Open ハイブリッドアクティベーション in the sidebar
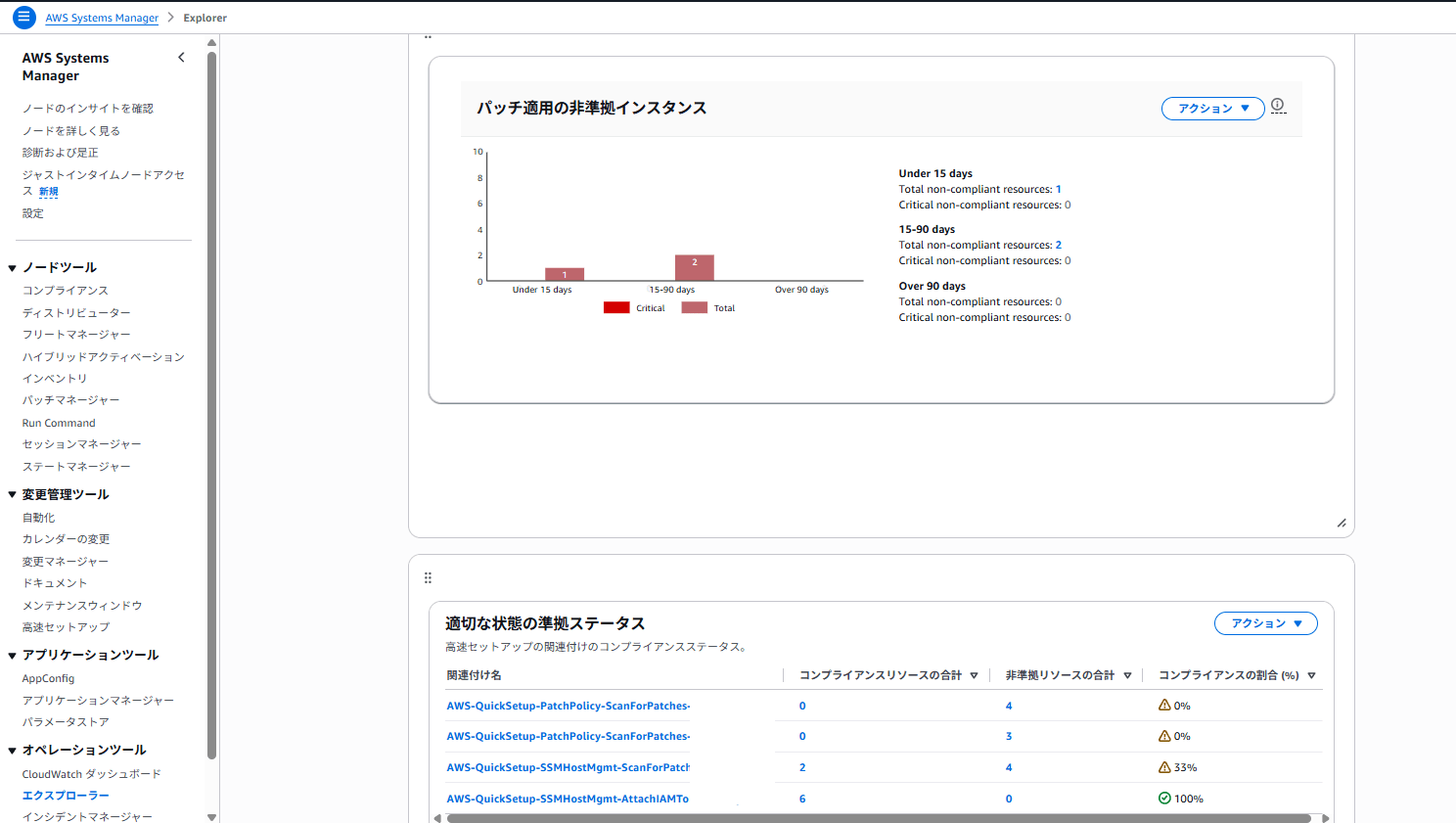The height and width of the screenshot is (823, 1456). (x=104, y=357)
